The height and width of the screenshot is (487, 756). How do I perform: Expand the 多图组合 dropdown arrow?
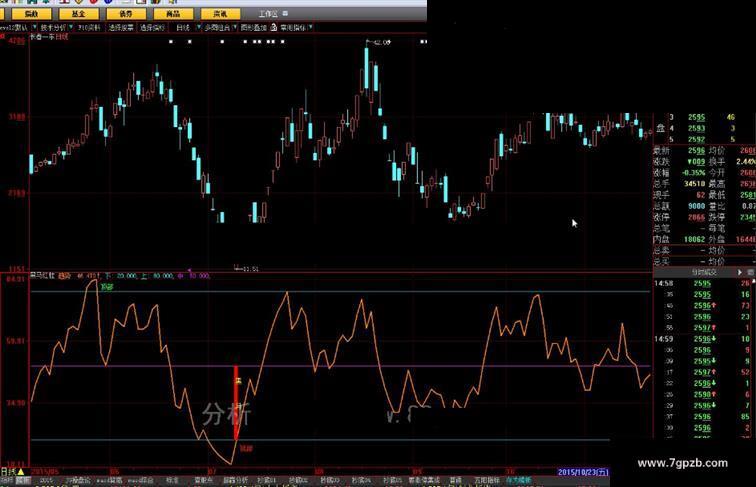(x=235, y=27)
